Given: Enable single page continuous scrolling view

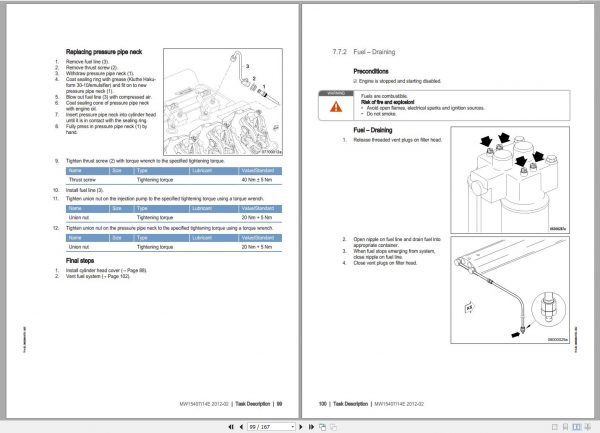Looking at the screenshot, I should (565, 427).
